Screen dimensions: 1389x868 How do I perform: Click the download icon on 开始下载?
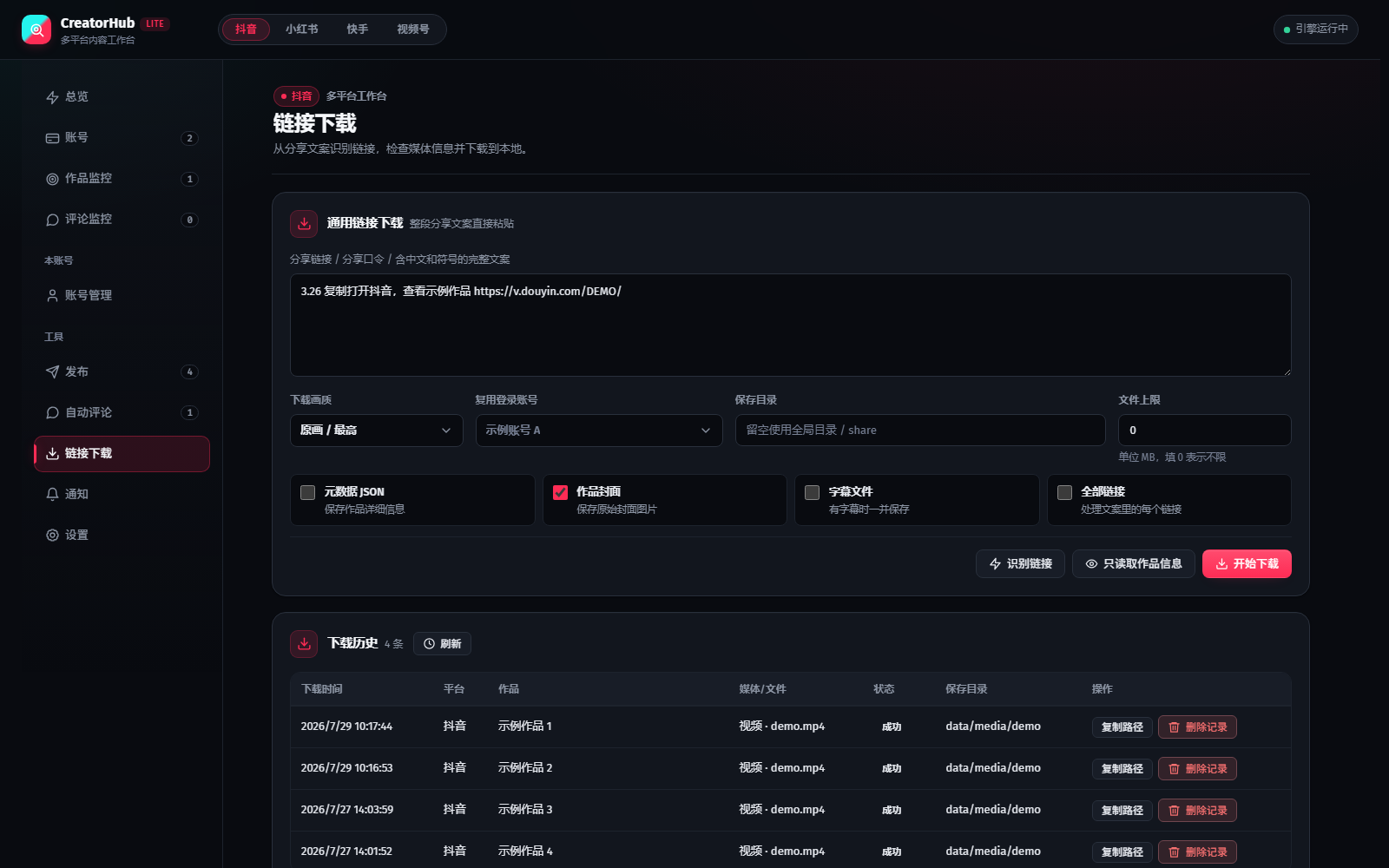tap(1221, 564)
